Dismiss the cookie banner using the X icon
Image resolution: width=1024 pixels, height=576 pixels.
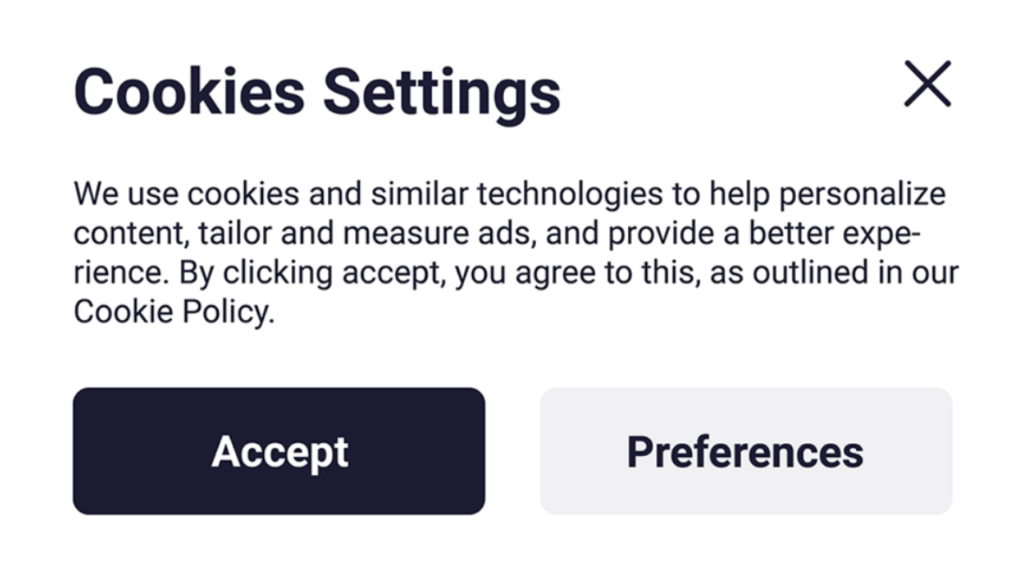point(927,84)
